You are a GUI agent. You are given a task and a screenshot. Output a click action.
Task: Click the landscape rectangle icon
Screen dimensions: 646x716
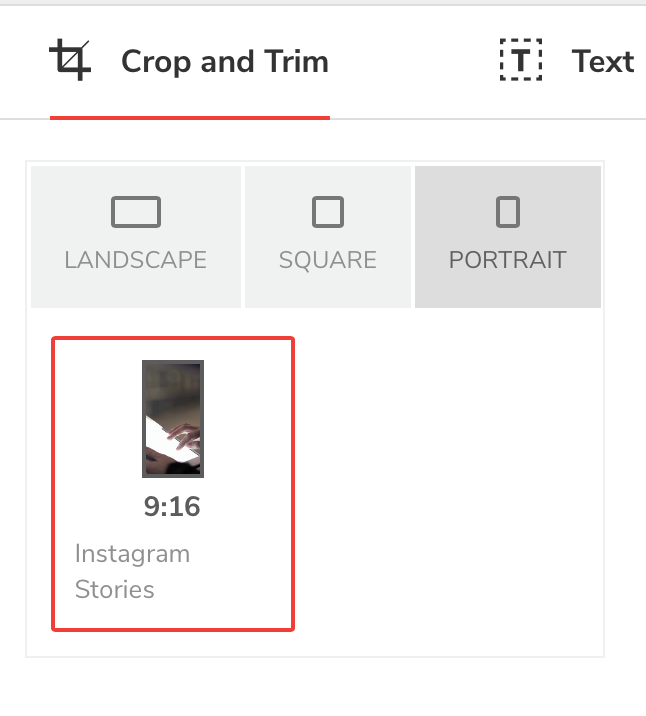tap(136, 213)
